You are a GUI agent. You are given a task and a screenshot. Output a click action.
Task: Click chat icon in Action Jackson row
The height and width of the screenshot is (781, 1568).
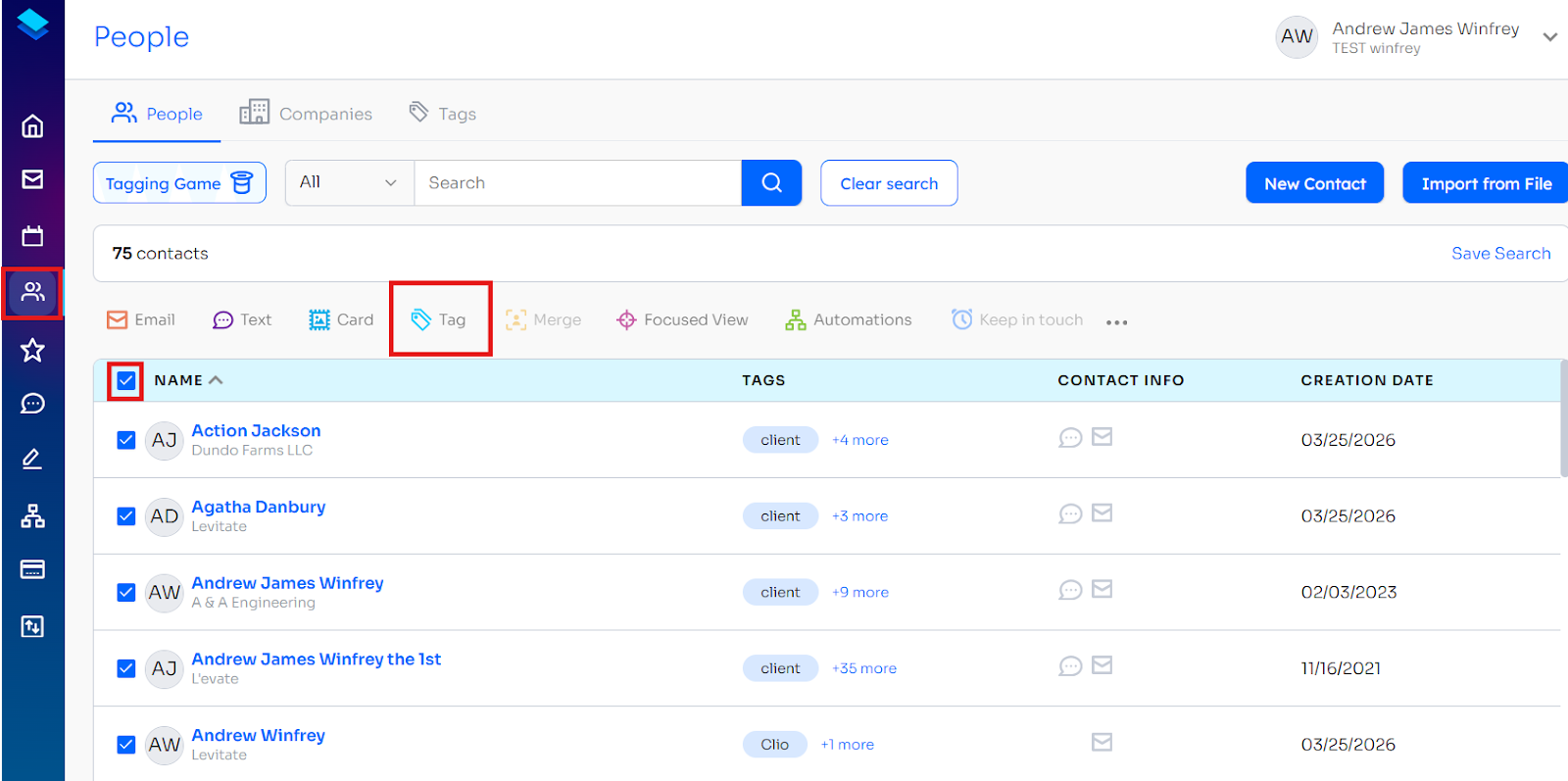(1070, 438)
